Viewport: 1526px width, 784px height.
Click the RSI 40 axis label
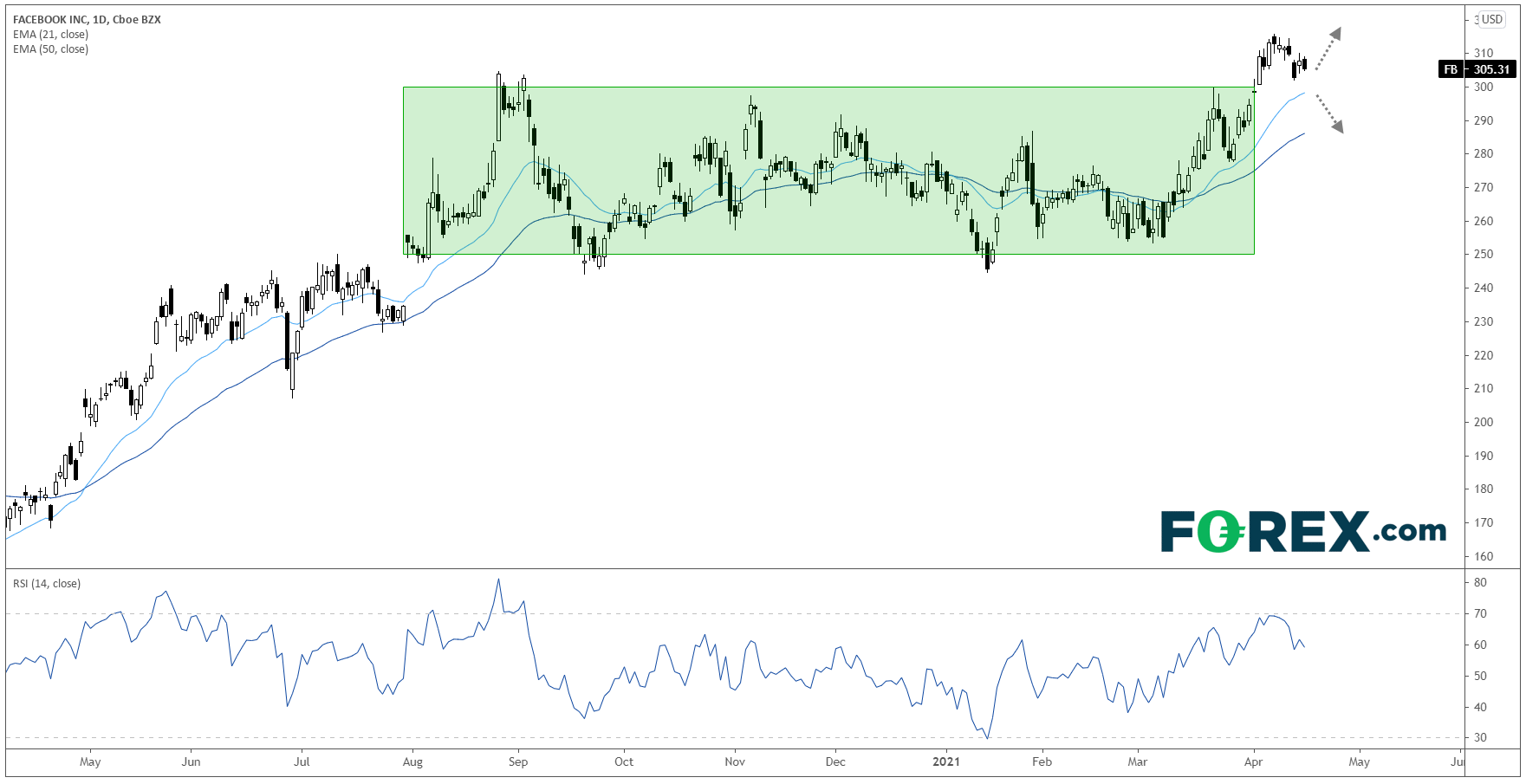click(x=1480, y=707)
